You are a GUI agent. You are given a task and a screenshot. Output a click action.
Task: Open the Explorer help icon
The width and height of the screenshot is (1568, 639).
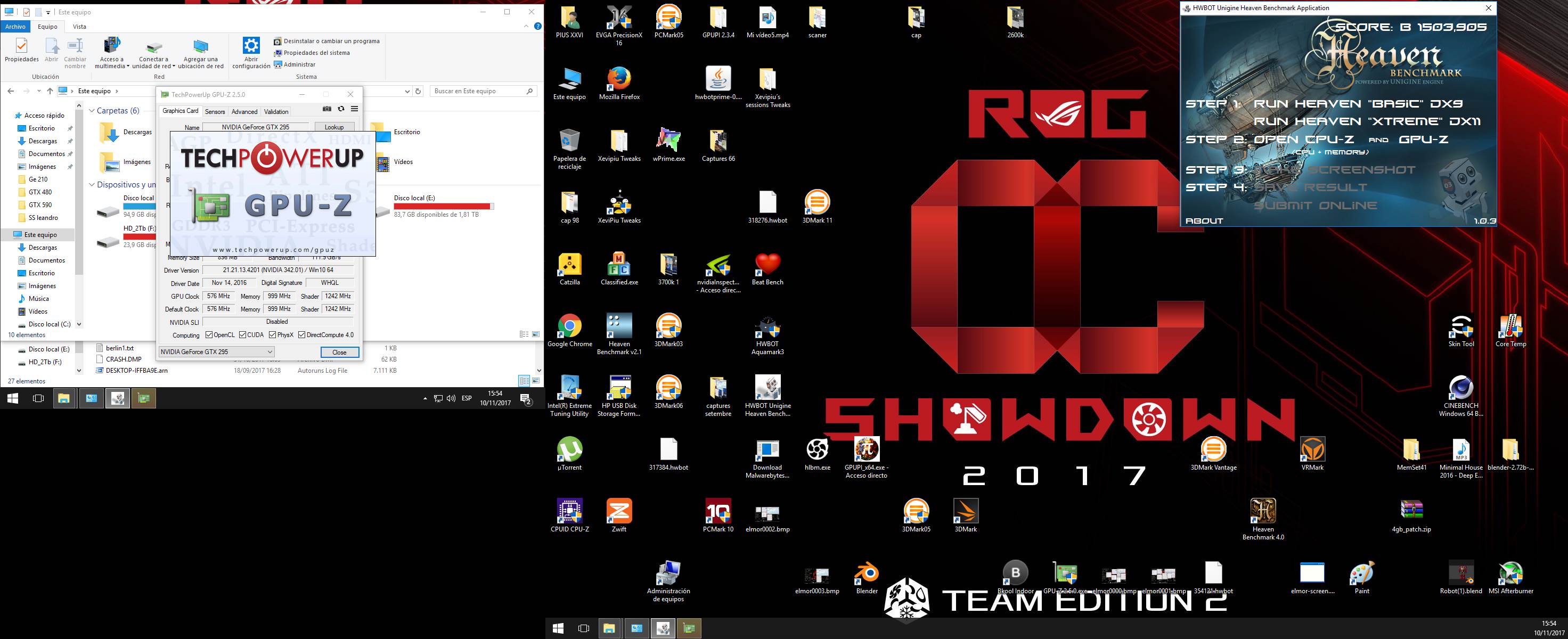coord(537,26)
